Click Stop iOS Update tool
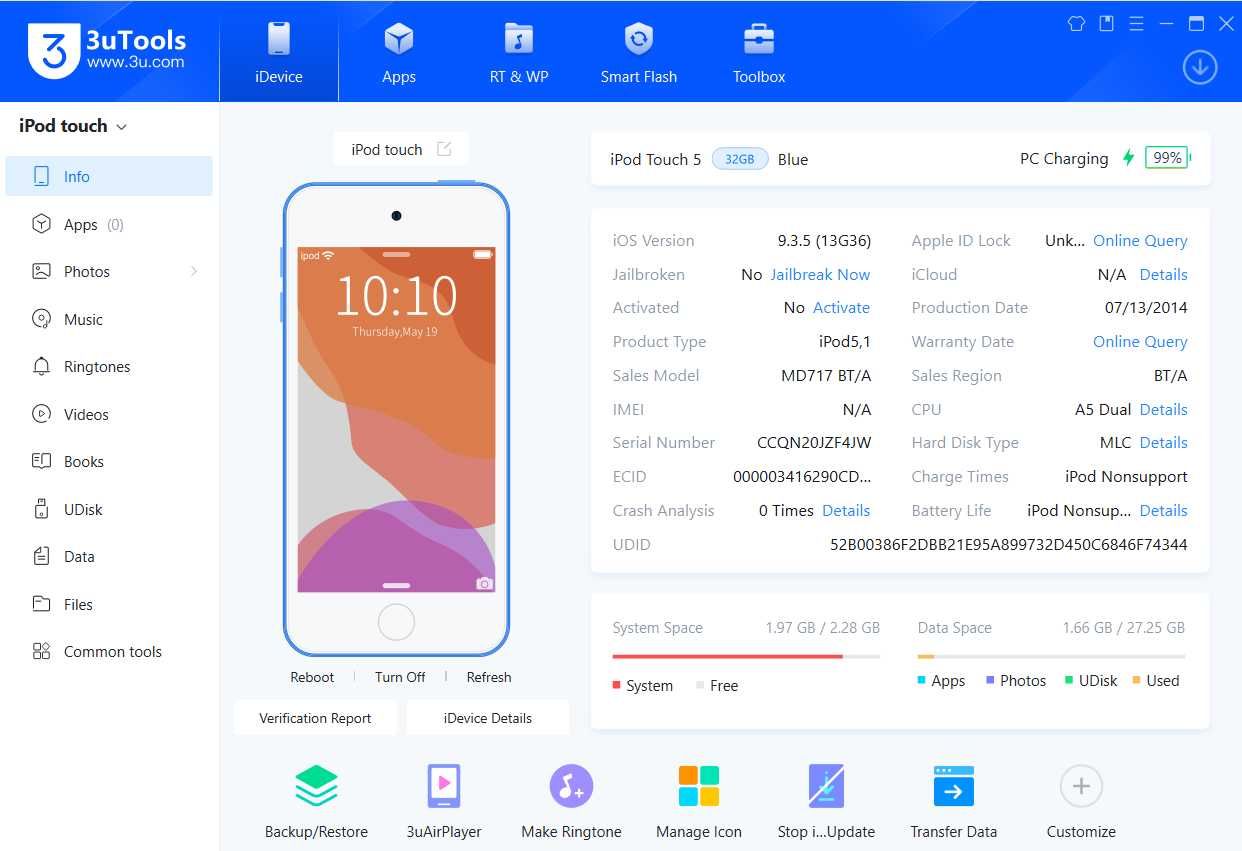This screenshot has width=1242, height=851. (x=826, y=800)
